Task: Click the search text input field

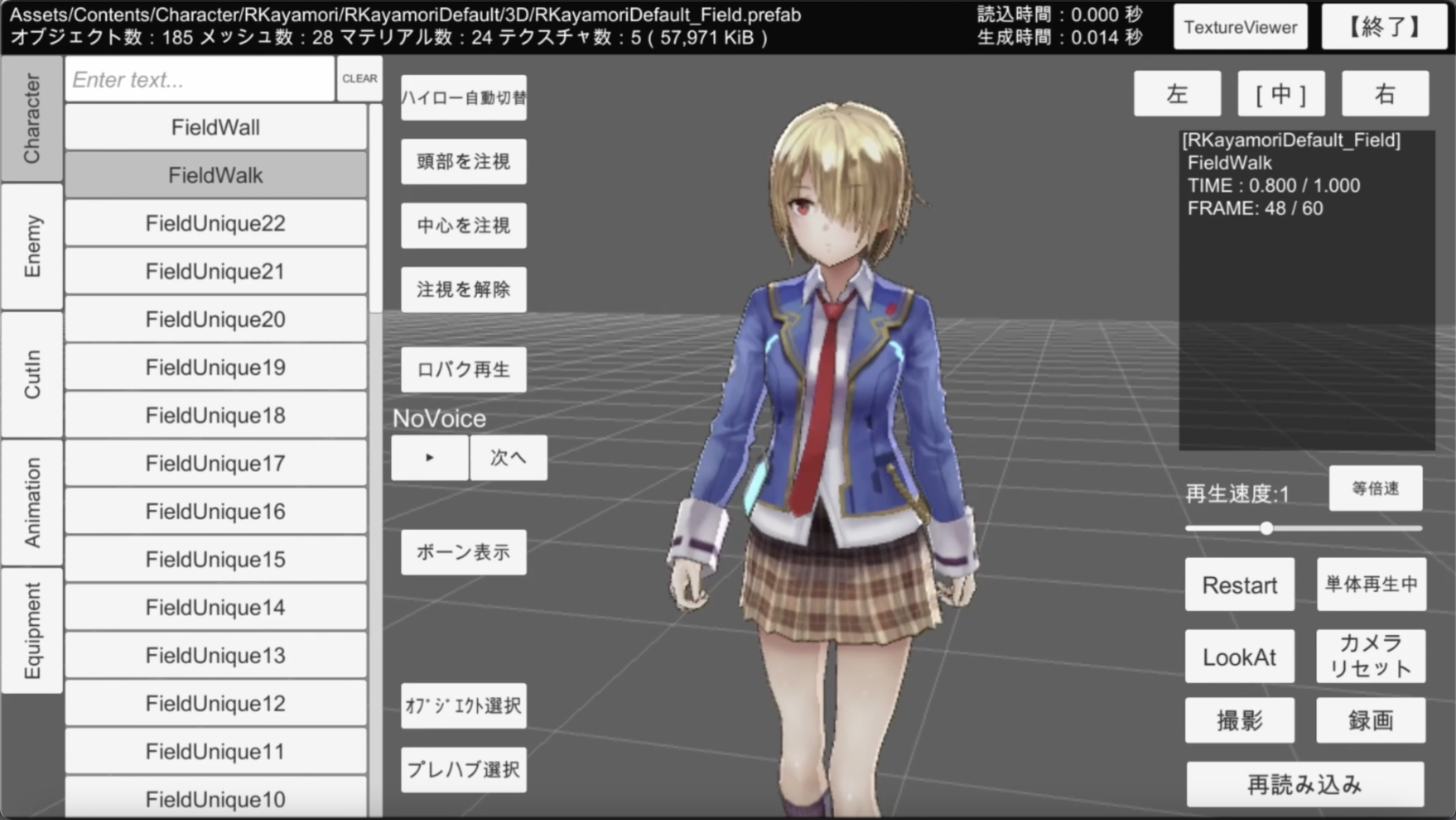Action: point(199,80)
